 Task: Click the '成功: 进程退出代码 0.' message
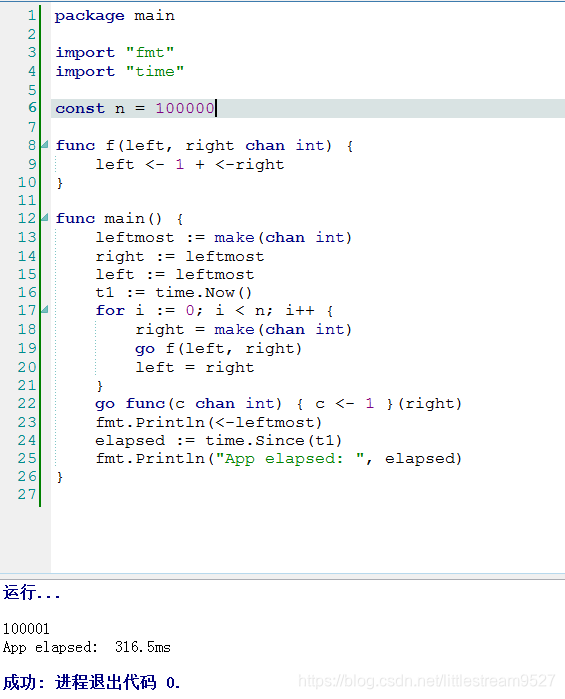91,683
